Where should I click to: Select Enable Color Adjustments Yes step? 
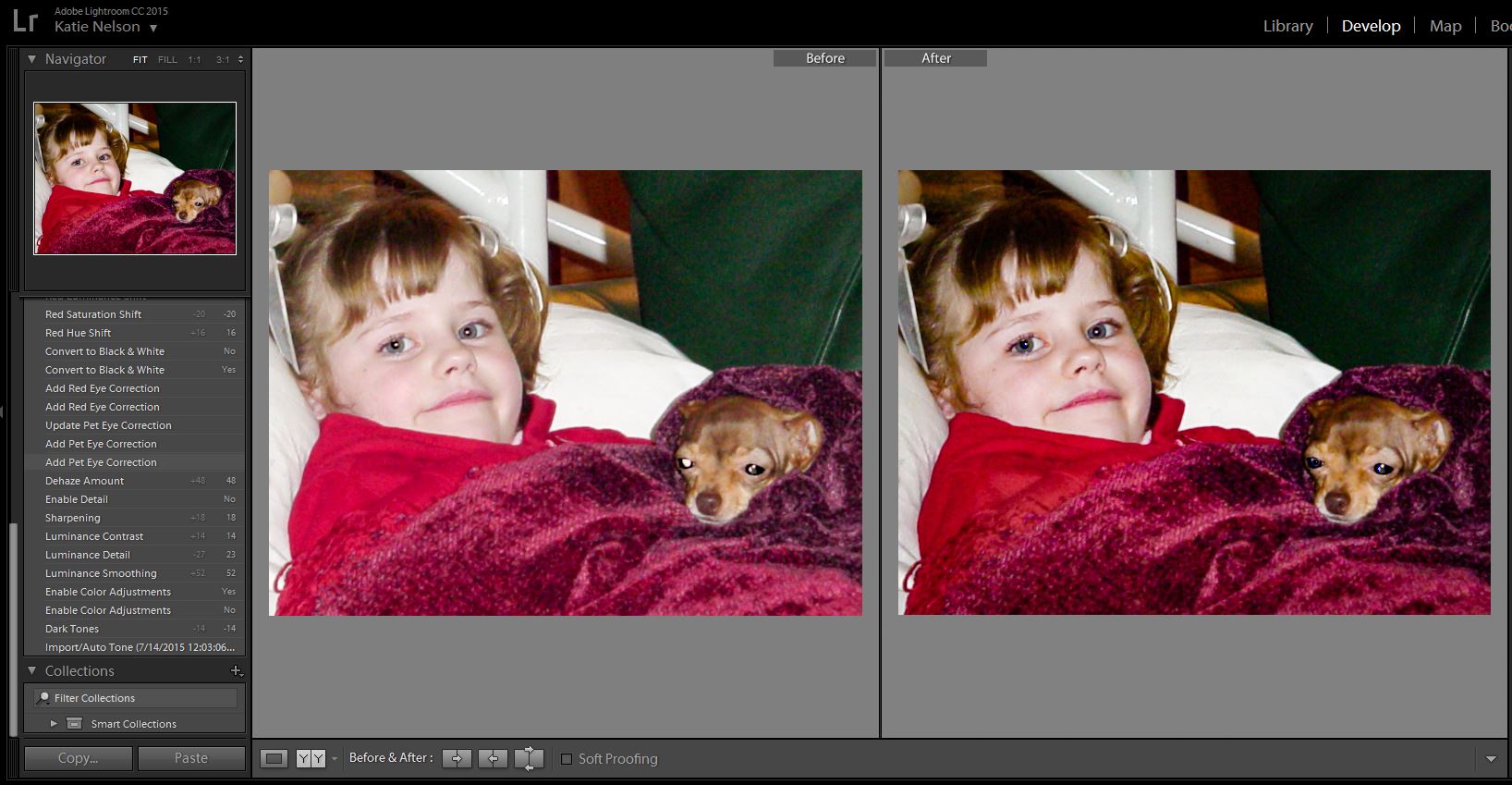pyautogui.click(x=135, y=592)
